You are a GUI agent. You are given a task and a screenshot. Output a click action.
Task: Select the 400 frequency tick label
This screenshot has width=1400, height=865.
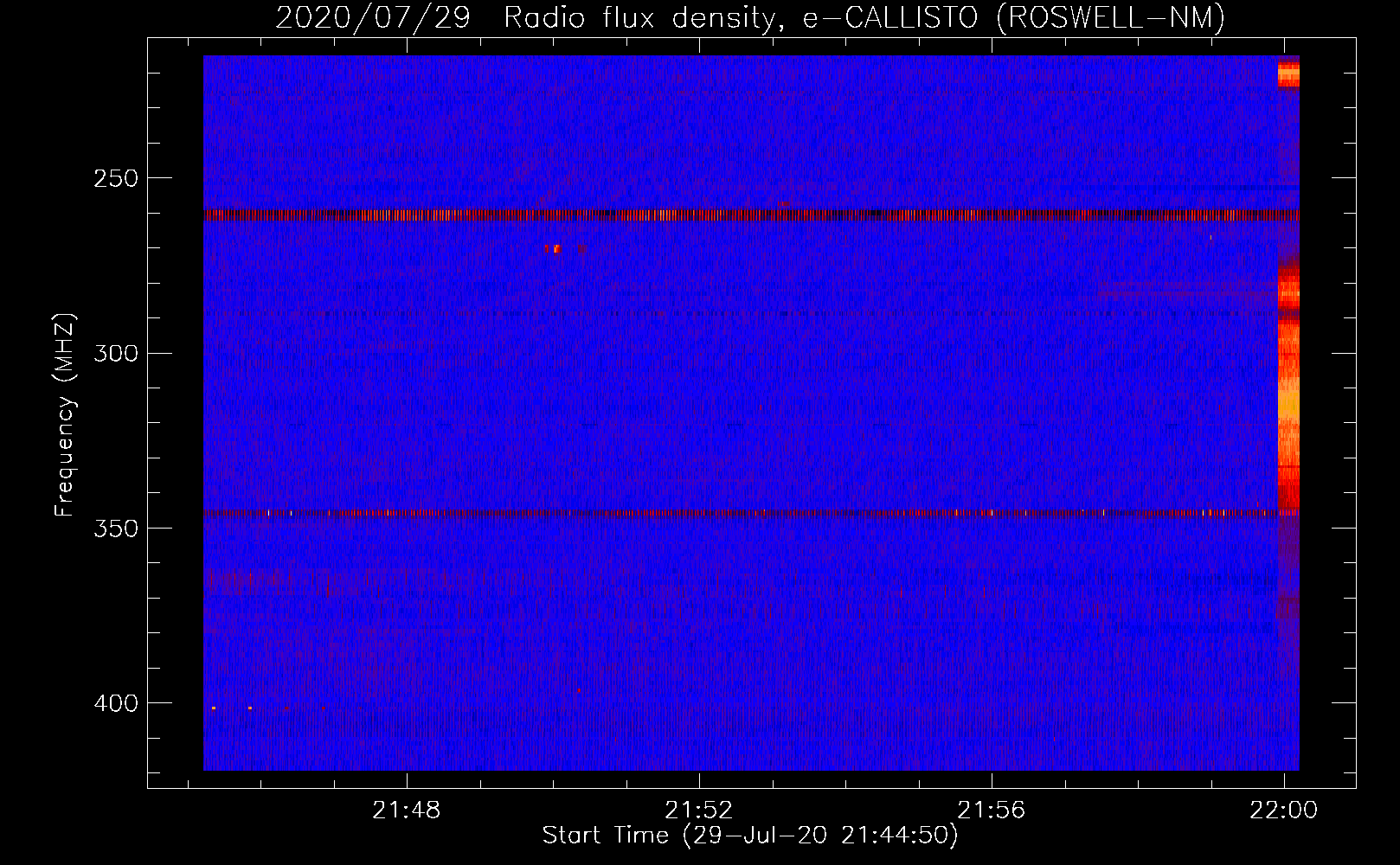116,703
